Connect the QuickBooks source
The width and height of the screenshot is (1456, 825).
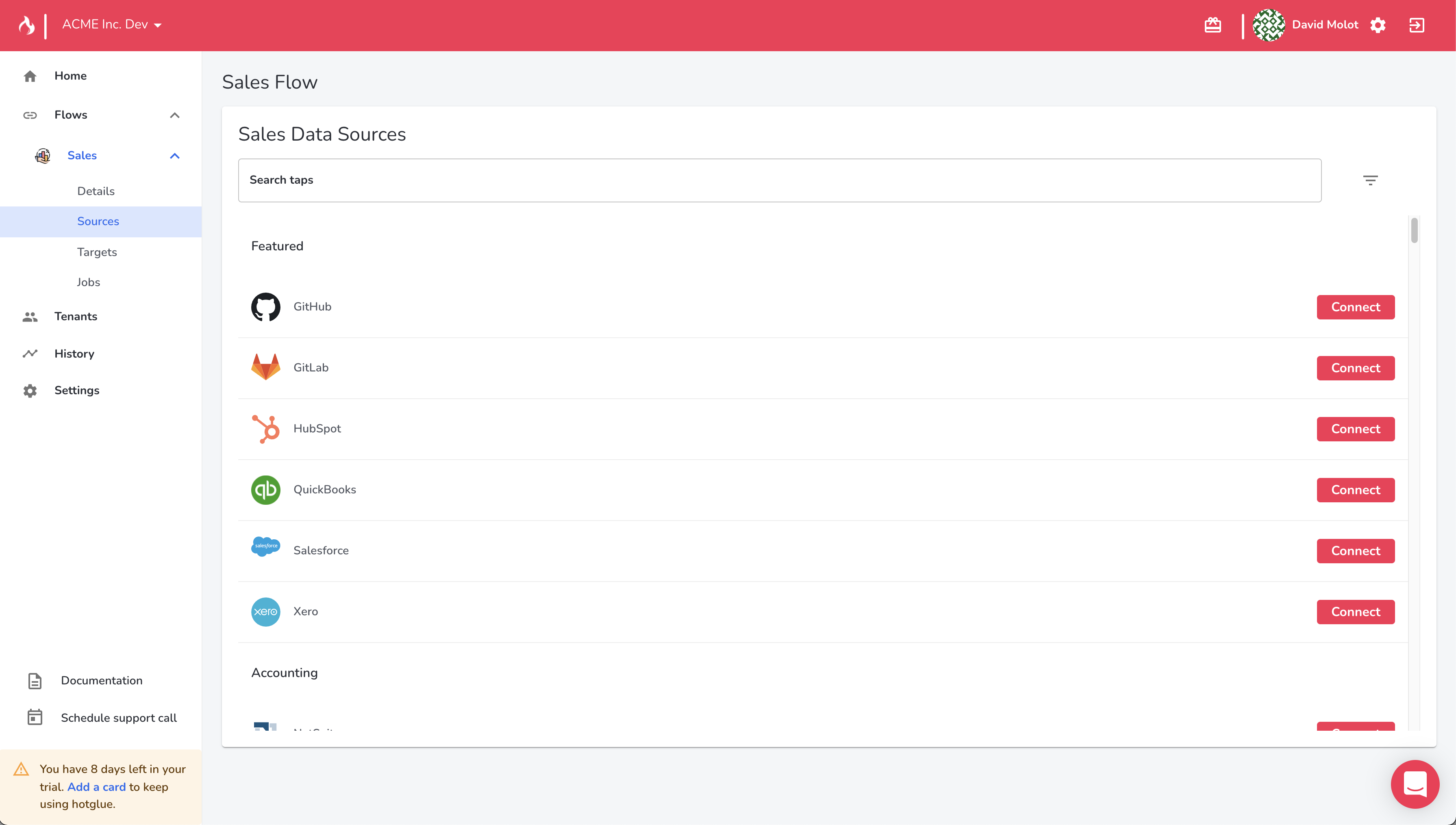click(1355, 490)
